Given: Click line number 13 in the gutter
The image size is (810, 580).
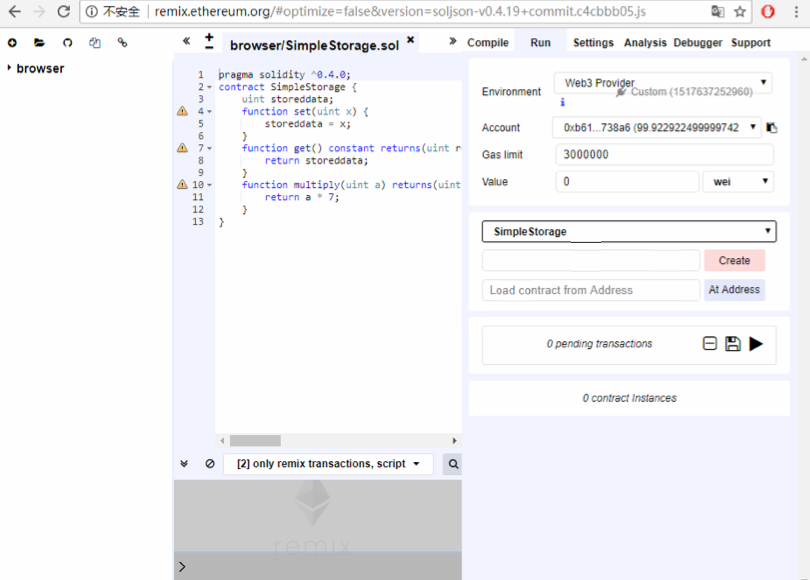Looking at the screenshot, I should click(198, 222).
